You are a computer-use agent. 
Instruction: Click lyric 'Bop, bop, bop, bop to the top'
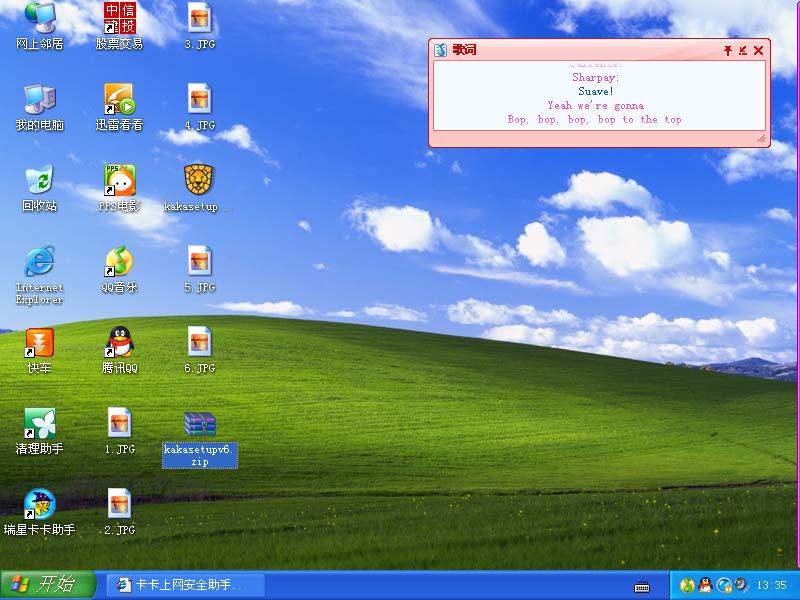tap(594, 119)
